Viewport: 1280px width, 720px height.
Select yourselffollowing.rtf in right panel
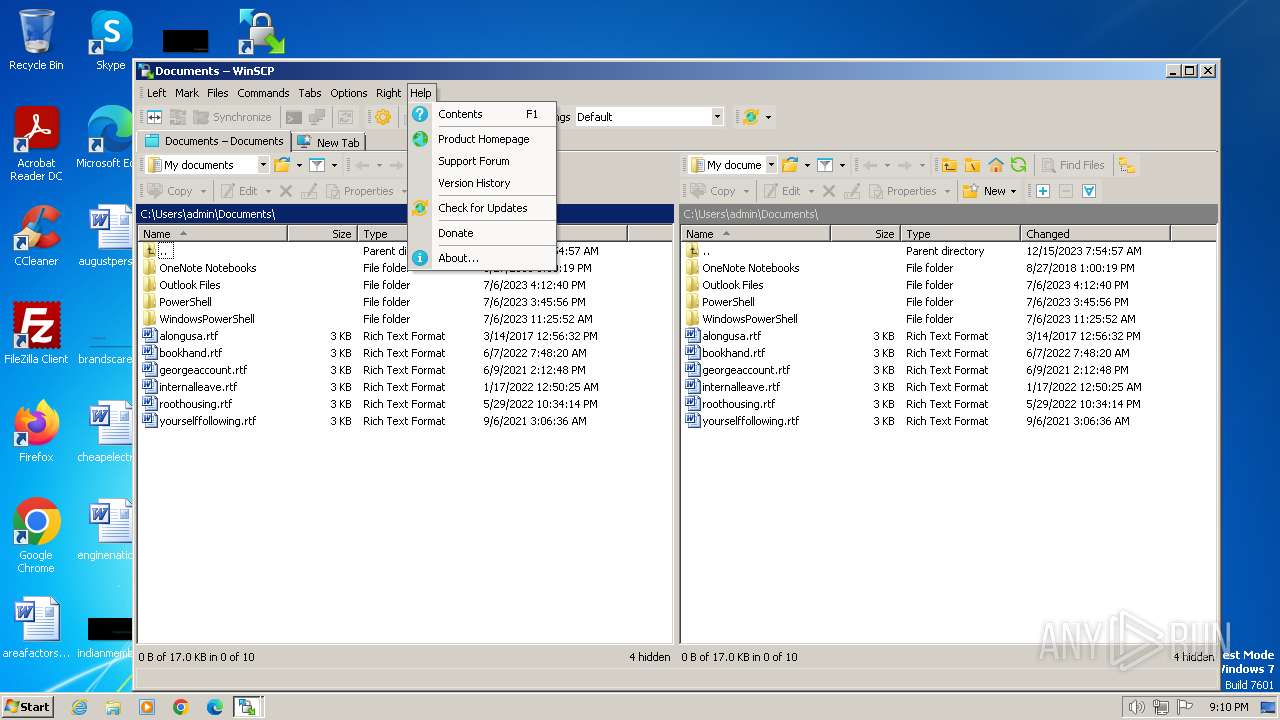click(750, 421)
